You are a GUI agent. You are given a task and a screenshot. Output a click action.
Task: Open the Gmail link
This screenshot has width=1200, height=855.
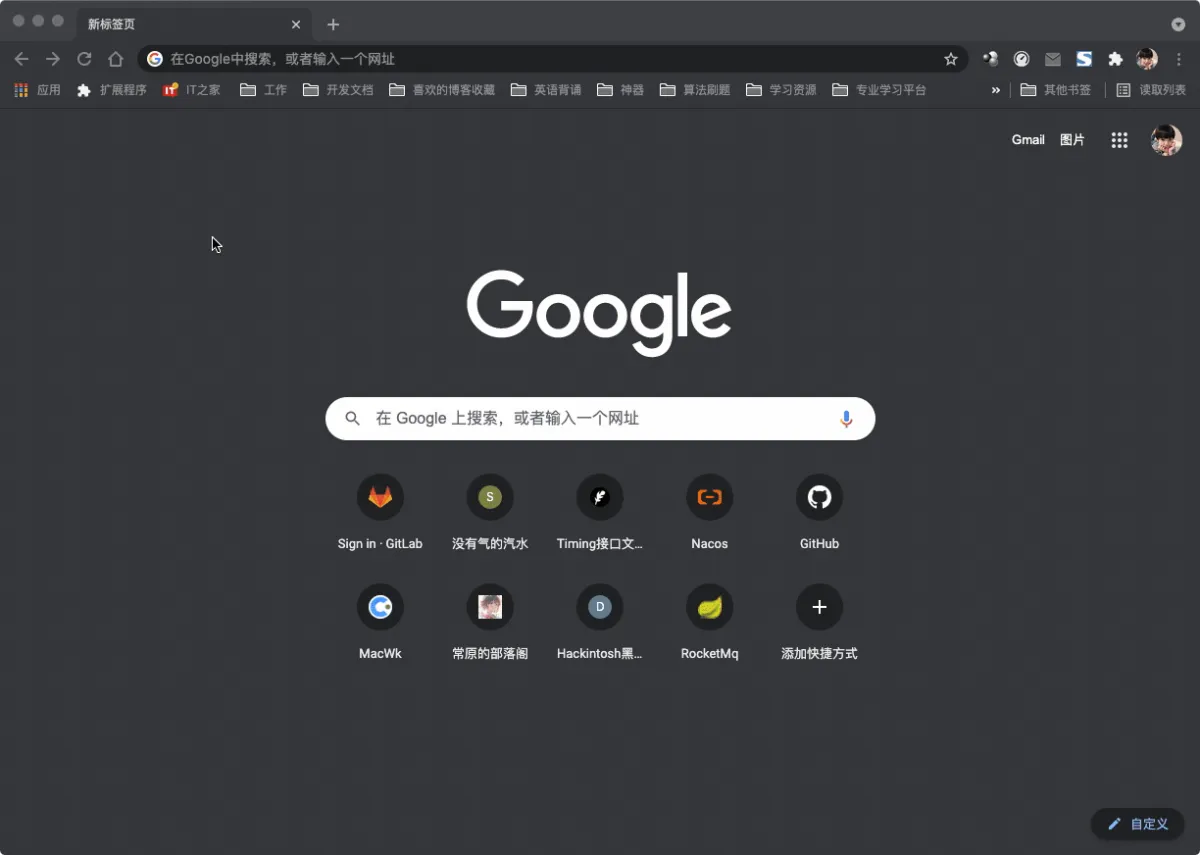coord(1027,140)
